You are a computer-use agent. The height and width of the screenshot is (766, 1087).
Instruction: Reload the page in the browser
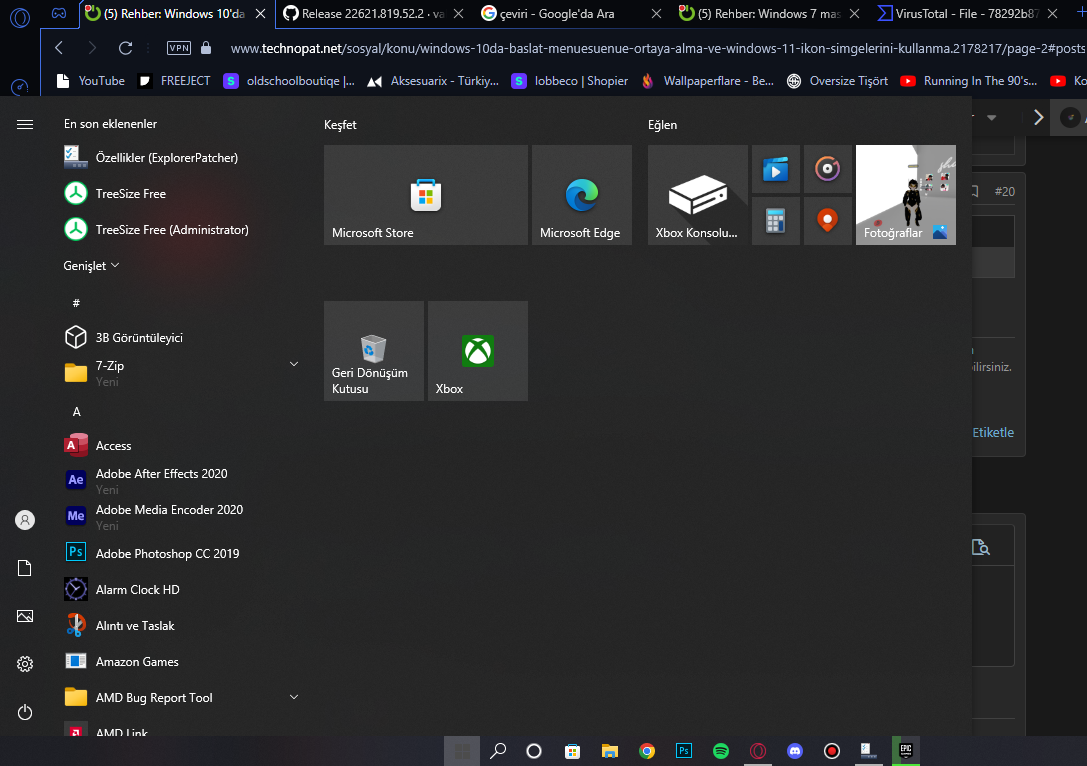click(x=125, y=48)
